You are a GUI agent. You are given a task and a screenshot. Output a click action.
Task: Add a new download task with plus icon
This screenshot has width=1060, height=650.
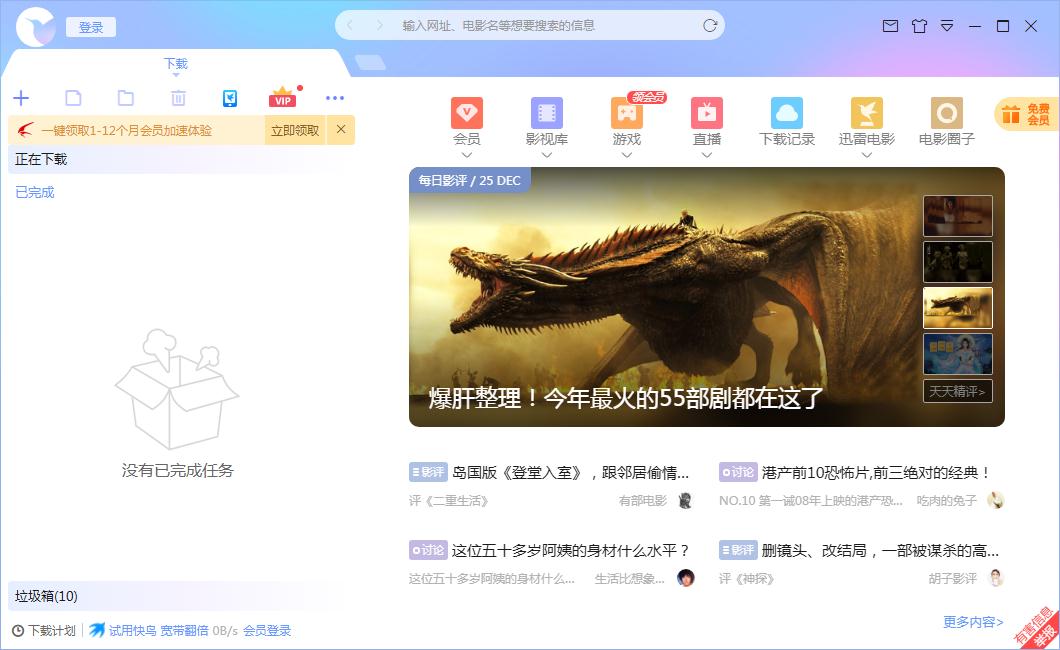click(21, 98)
